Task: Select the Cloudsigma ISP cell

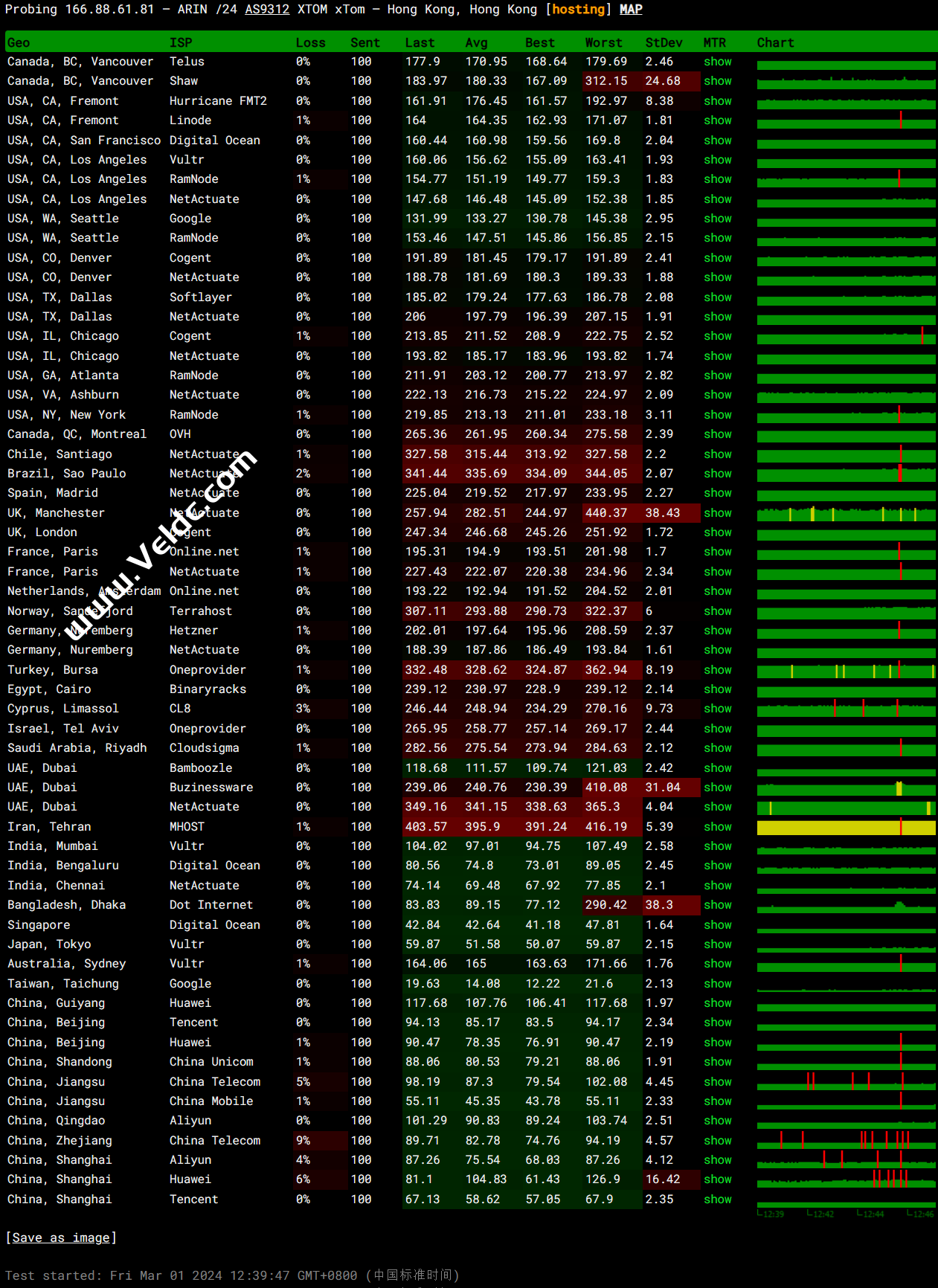Action: click(x=205, y=748)
